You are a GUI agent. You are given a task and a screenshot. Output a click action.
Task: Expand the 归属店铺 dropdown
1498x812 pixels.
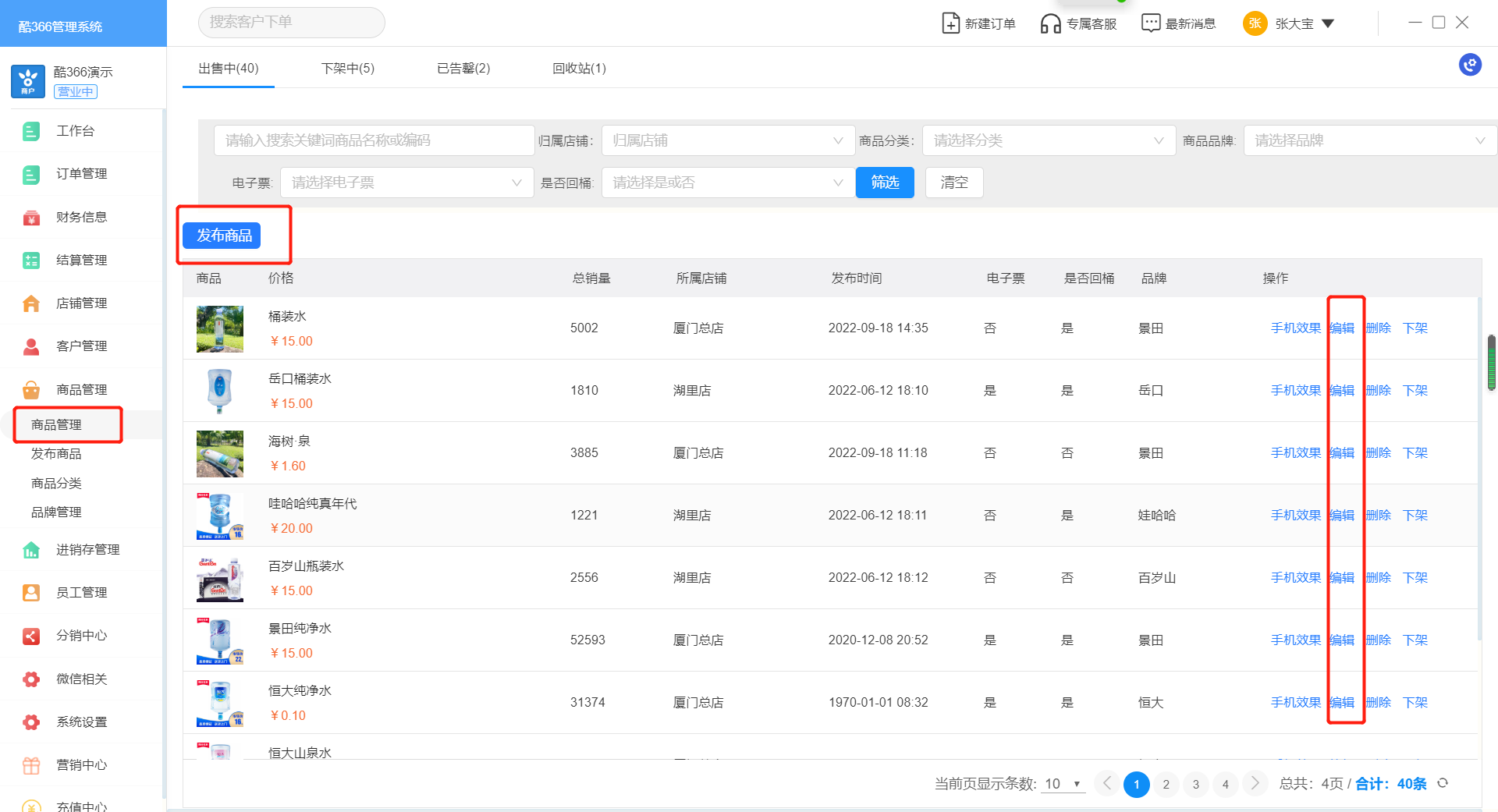[x=727, y=140]
